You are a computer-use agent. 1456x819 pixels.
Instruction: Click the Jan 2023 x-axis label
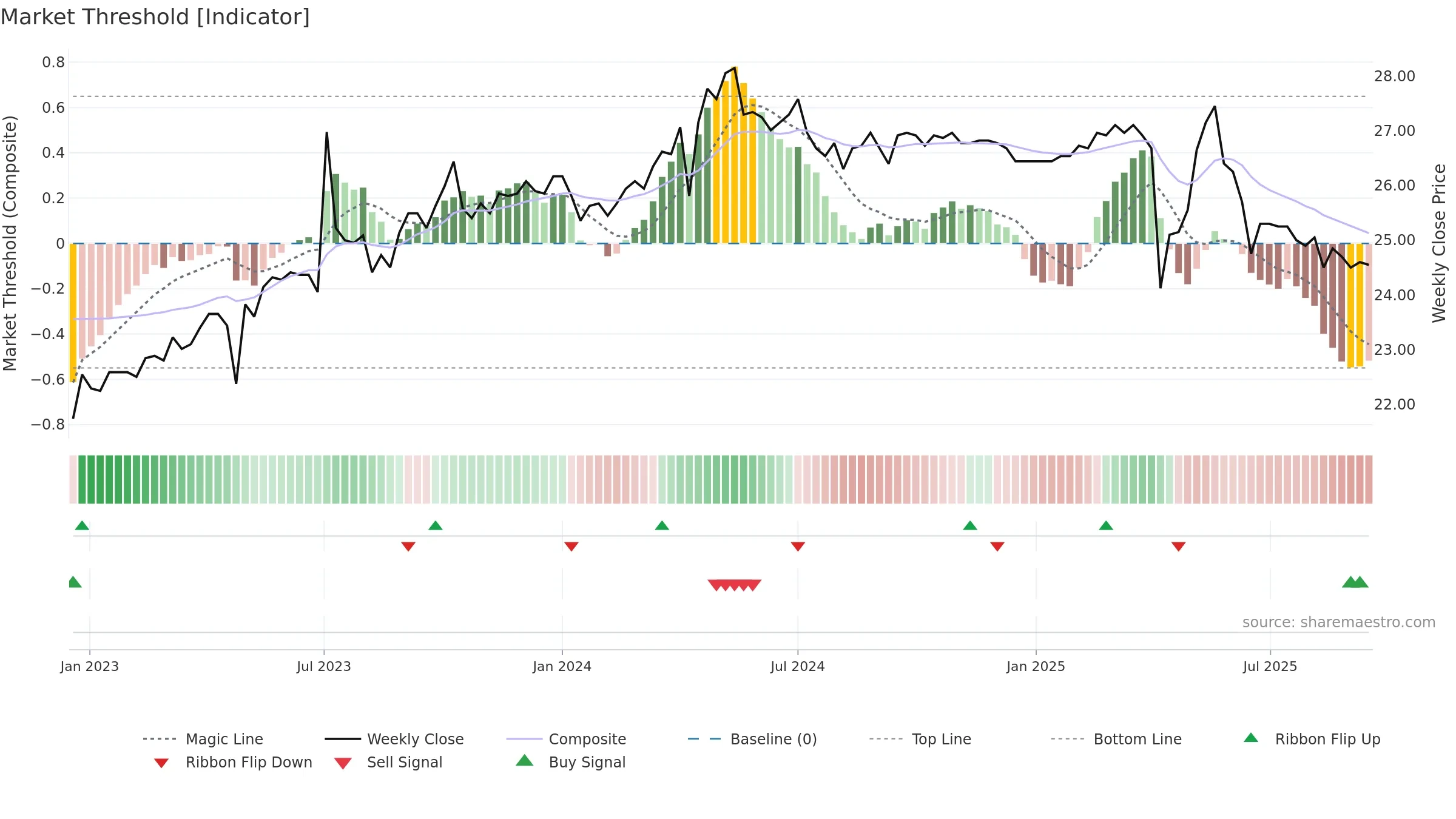[x=90, y=666]
